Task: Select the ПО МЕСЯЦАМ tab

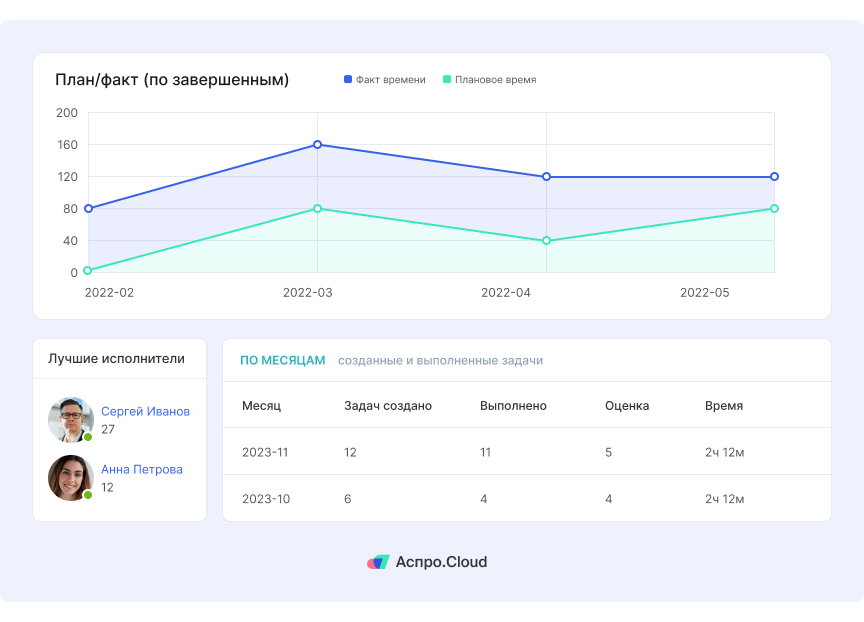Action: [x=282, y=360]
